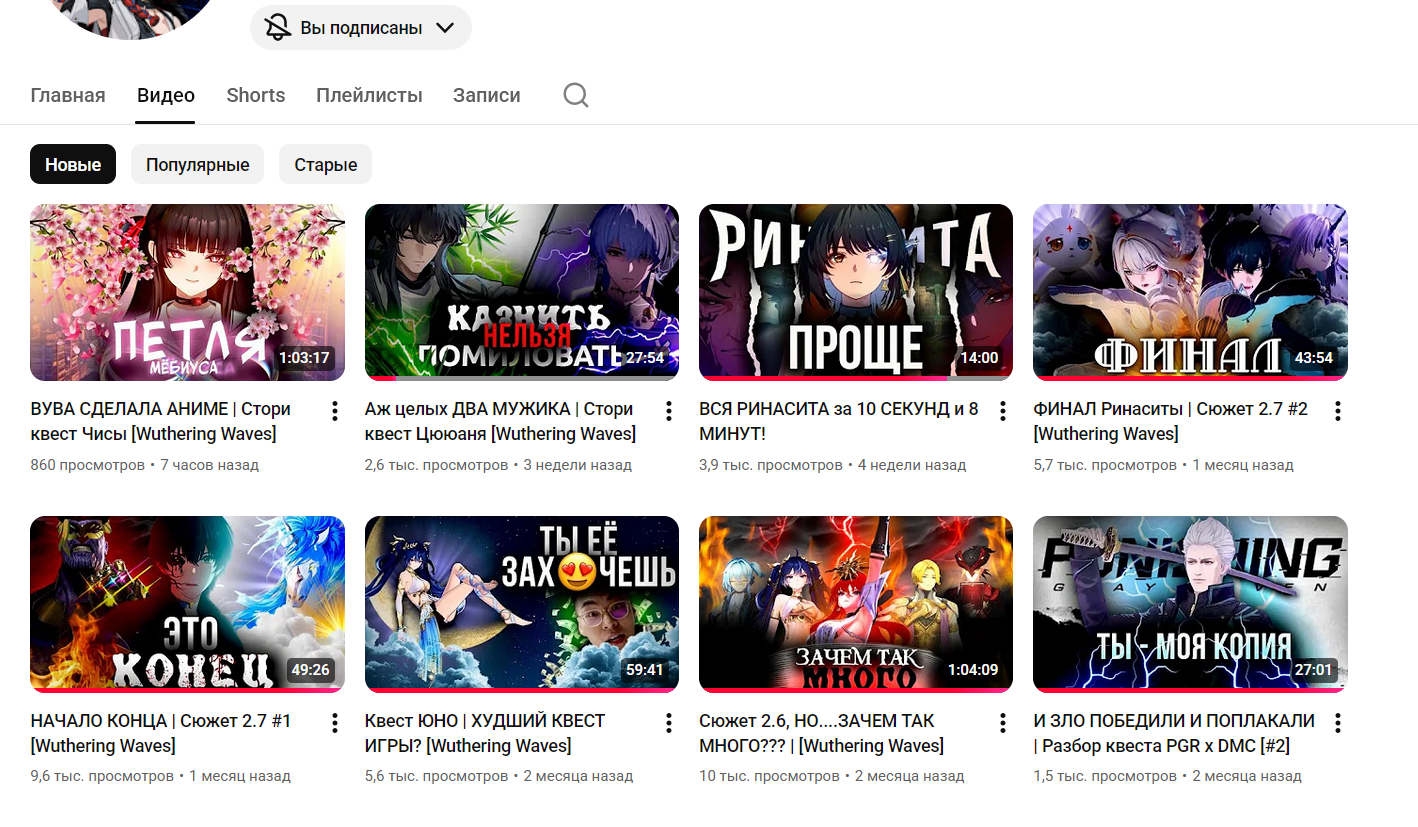The height and width of the screenshot is (827, 1418).
Task: Open more options for «ВСЯ РИНАСИТА за 10 СЕКУНД» video
Action: pos(1003,411)
